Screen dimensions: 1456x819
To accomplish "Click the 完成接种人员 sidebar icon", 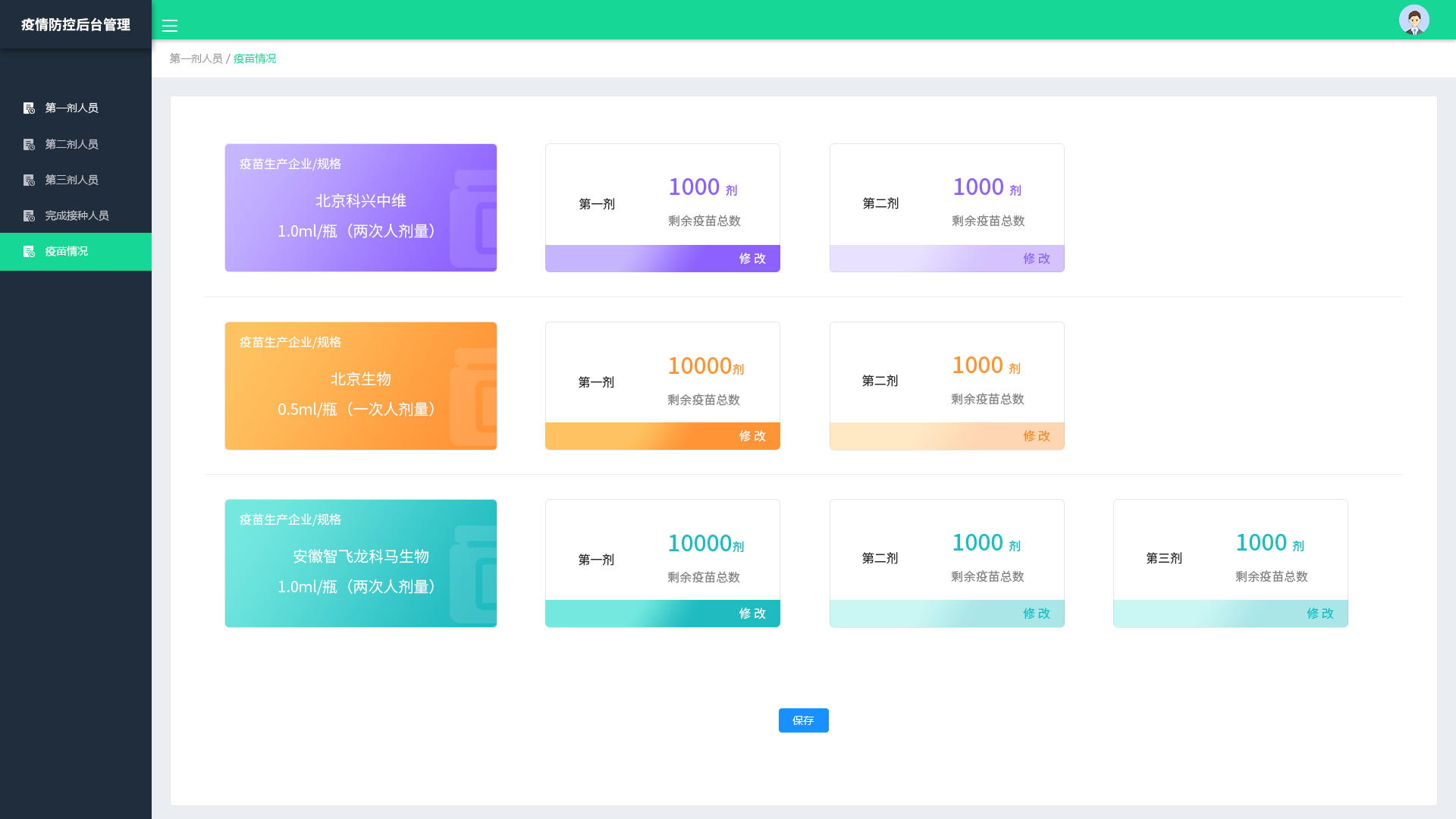I will coord(29,215).
